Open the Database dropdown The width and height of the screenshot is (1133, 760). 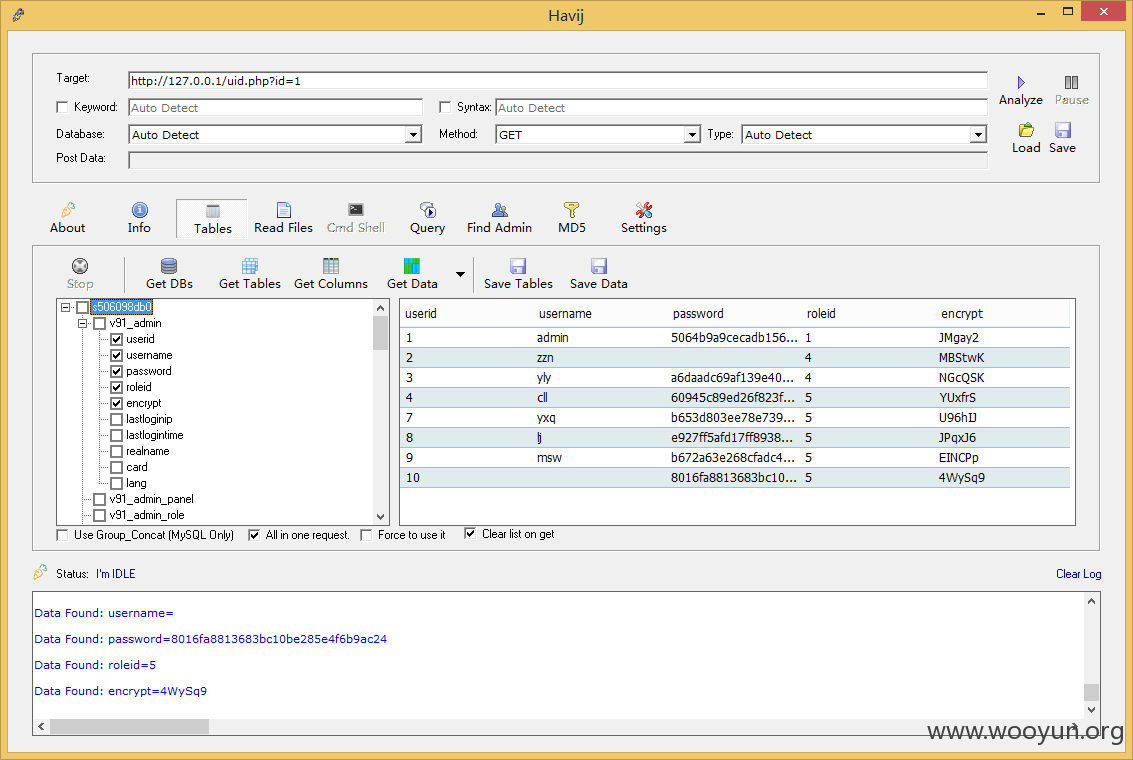pyautogui.click(x=413, y=135)
